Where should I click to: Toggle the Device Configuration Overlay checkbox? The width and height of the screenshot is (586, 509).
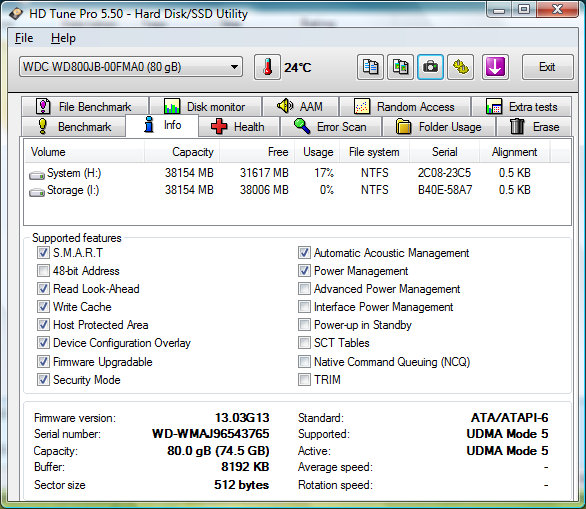(43, 342)
